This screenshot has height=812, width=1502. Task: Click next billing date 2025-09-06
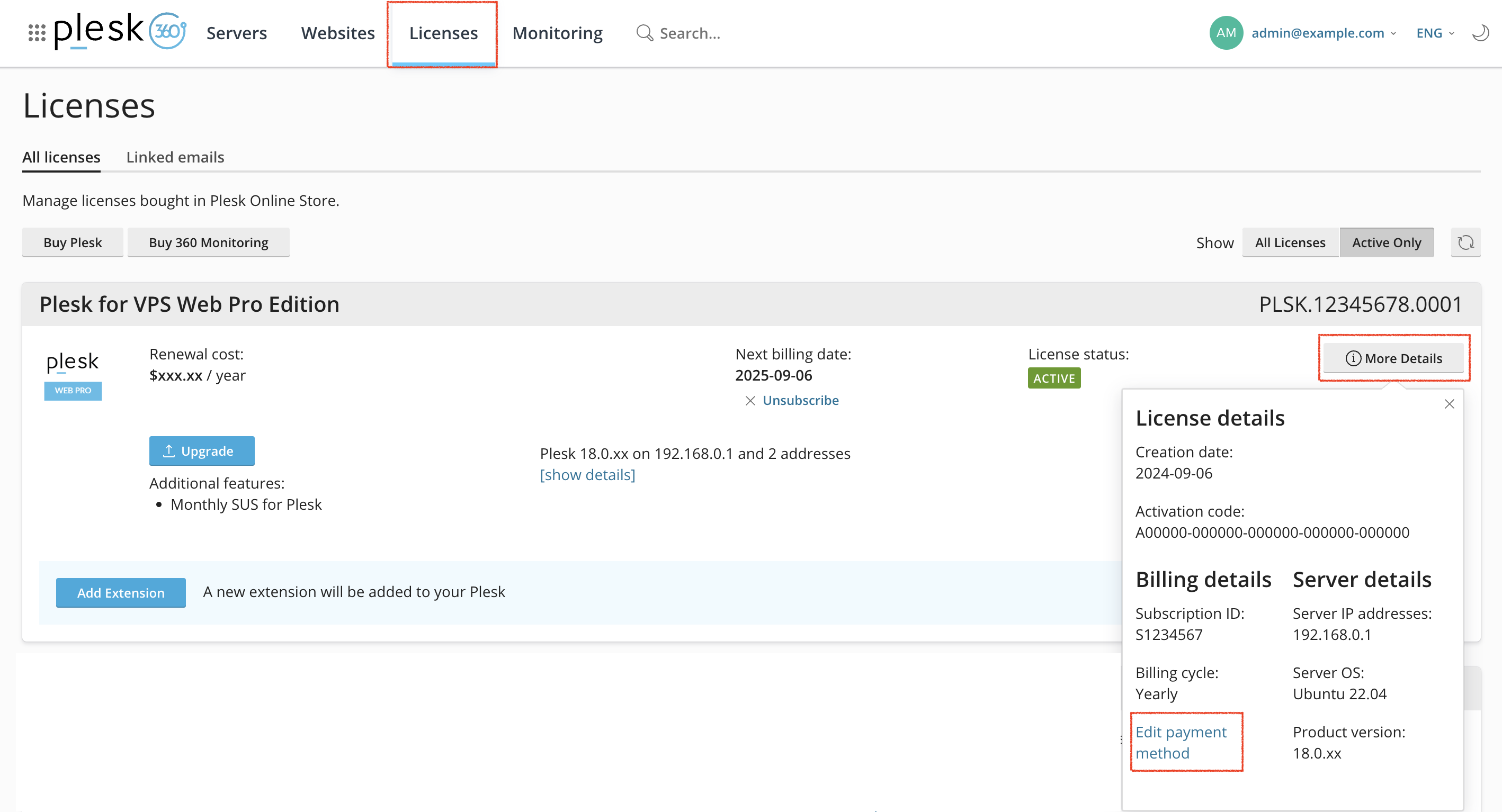pyautogui.click(x=773, y=375)
